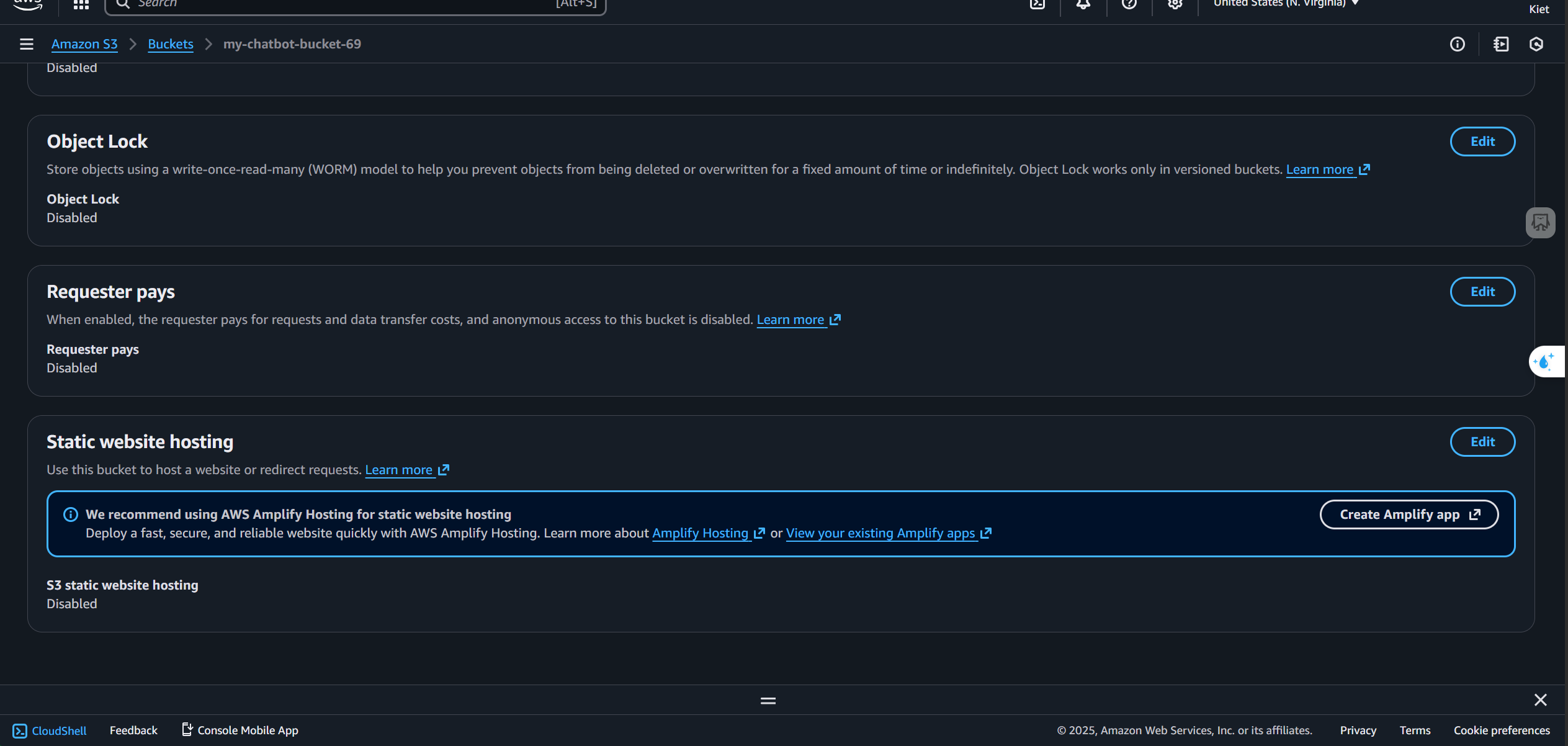Show bucket info using the info circle icon
This screenshot has height=746, width=1568.
point(1458,44)
